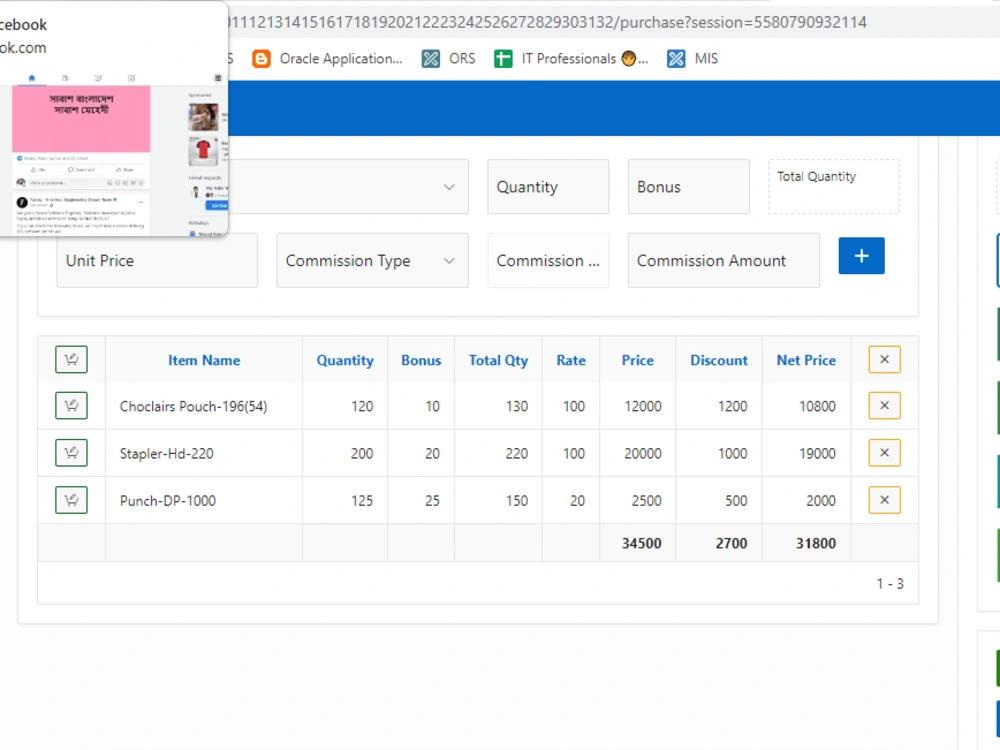Click the ORS bookmark icon
The image size is (1000, 750).
click(x=431, y=59)
